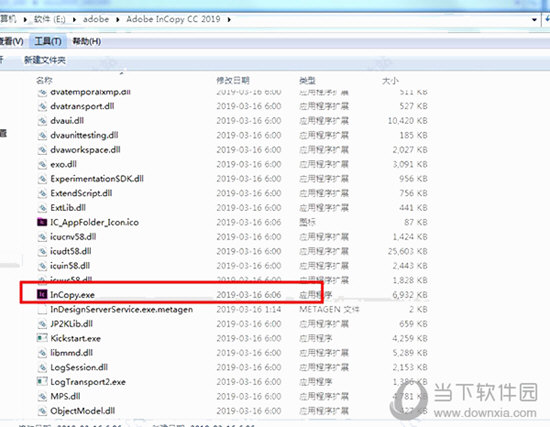Click the ExtendScript.dll file icon

pos(42,193)
